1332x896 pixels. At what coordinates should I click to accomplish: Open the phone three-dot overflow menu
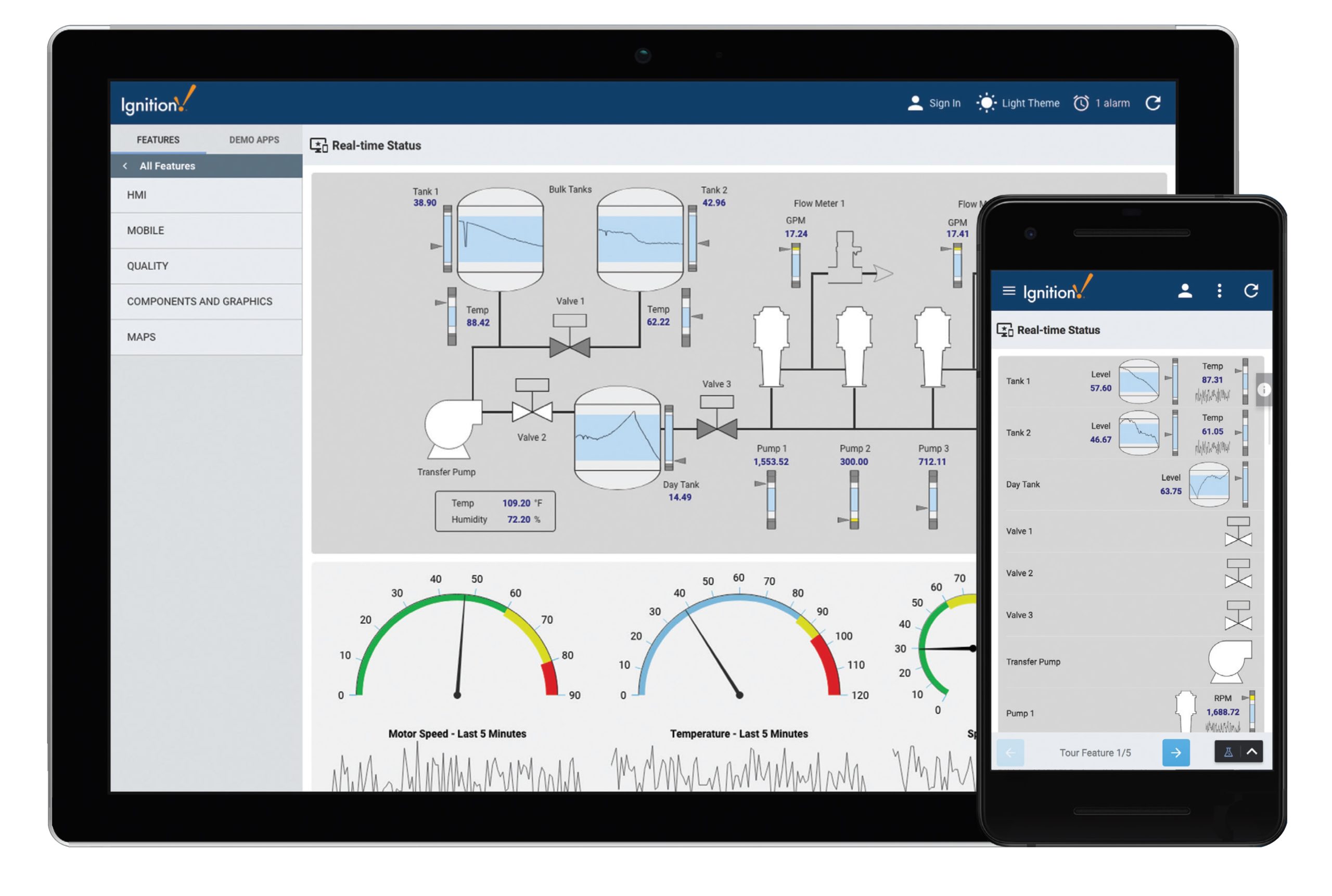tap(1219, 291)
